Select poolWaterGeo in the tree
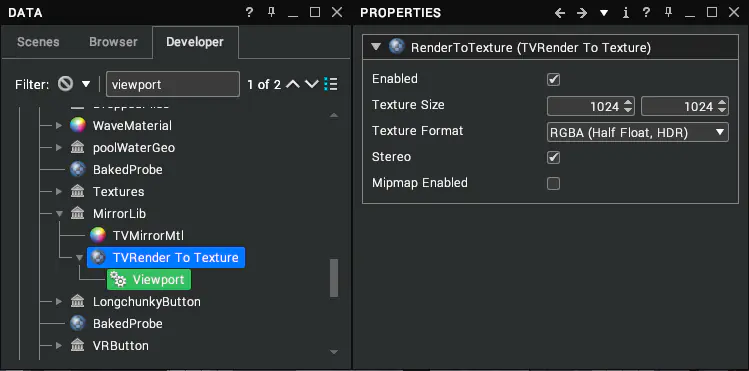Image resolution: width=749 pixels, height=371 pixels. (x=134, y=148)
